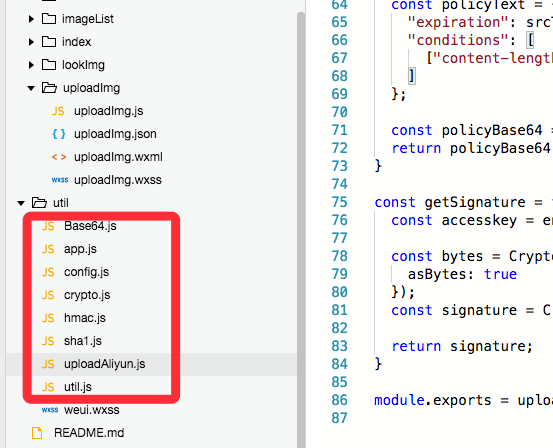Screen dimensions: 553x448
Task: Click the imageList folder icon
Action: pyautogui.click(x=49, y=19)
